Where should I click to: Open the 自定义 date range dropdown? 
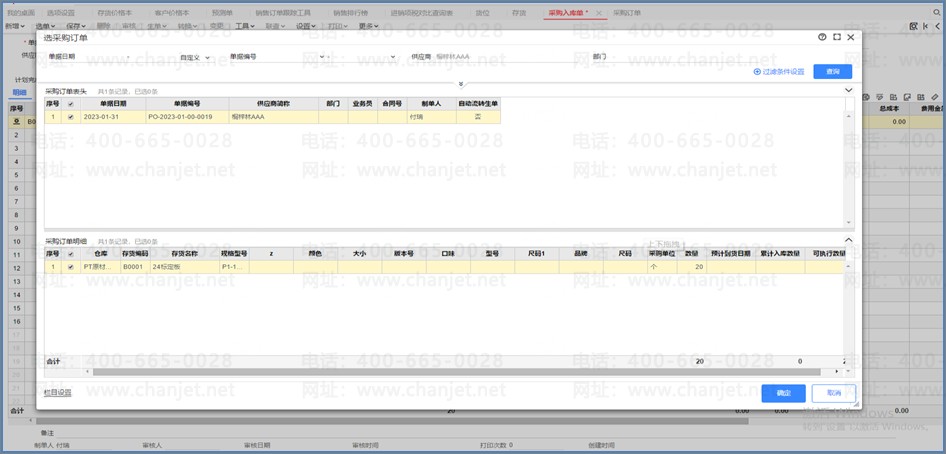pyautogui.click(x=195, y=57)
